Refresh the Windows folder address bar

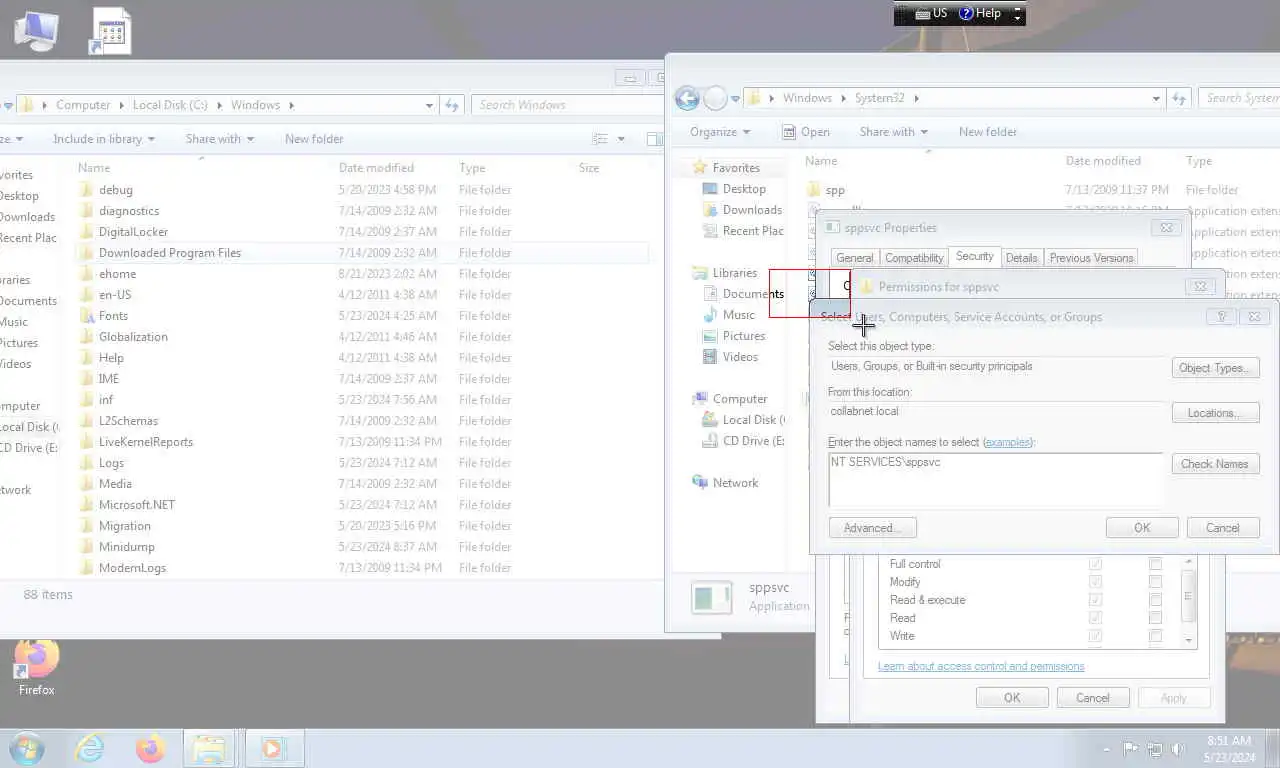(x=452, y=105)
